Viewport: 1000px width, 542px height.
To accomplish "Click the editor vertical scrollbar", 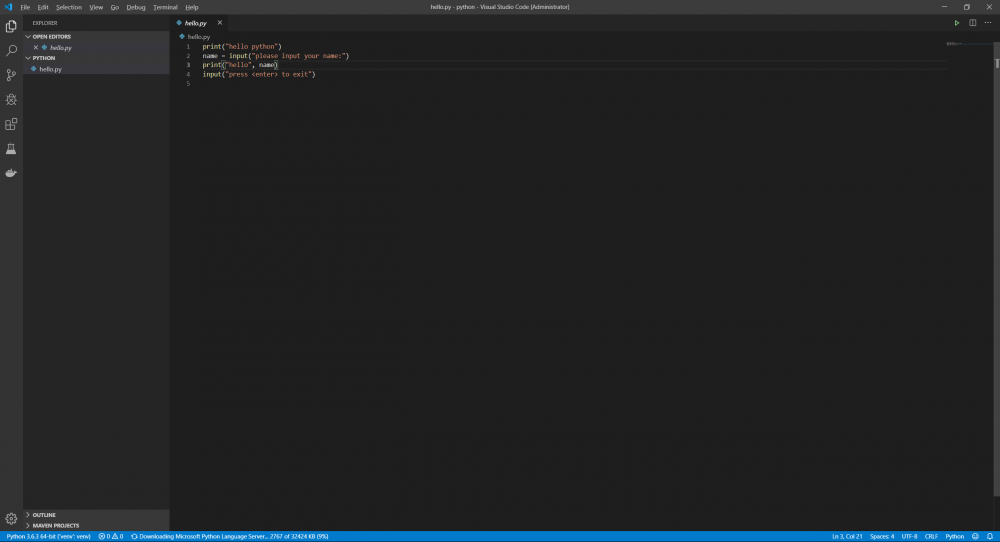I will click(x=996, y=268).
